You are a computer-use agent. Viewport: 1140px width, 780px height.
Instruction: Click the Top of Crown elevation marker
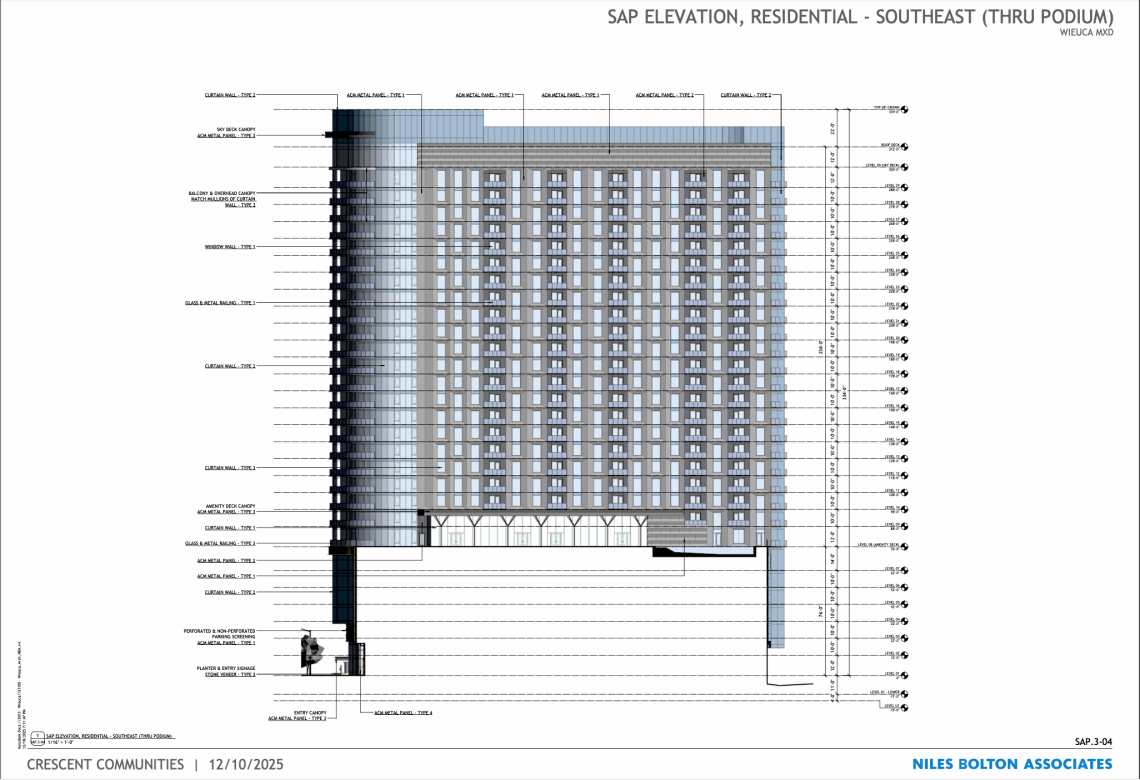pyautogui.click(x=904, y=108)
